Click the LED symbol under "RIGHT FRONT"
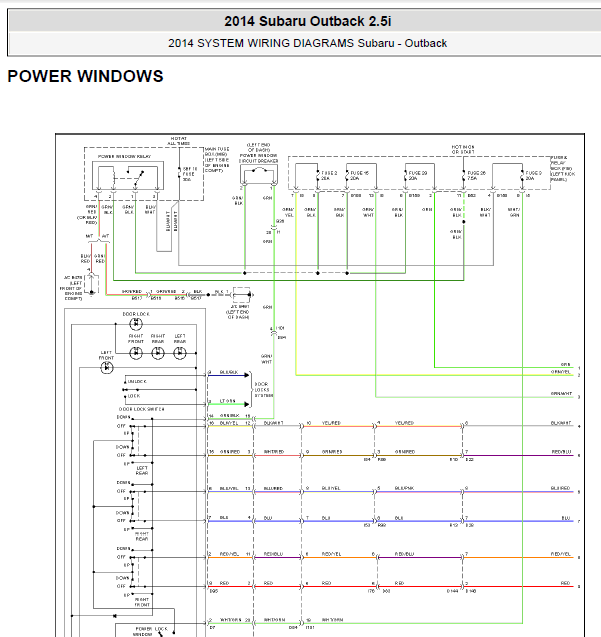 click(136, 353)
